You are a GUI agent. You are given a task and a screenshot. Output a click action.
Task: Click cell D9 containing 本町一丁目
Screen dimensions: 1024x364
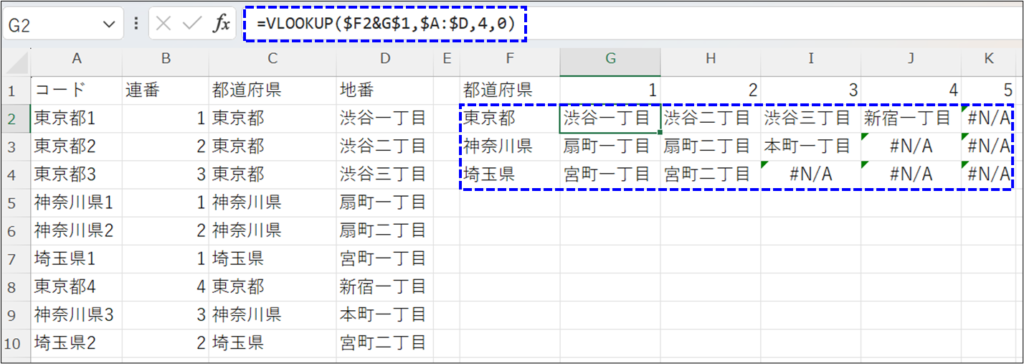(385, 314)
